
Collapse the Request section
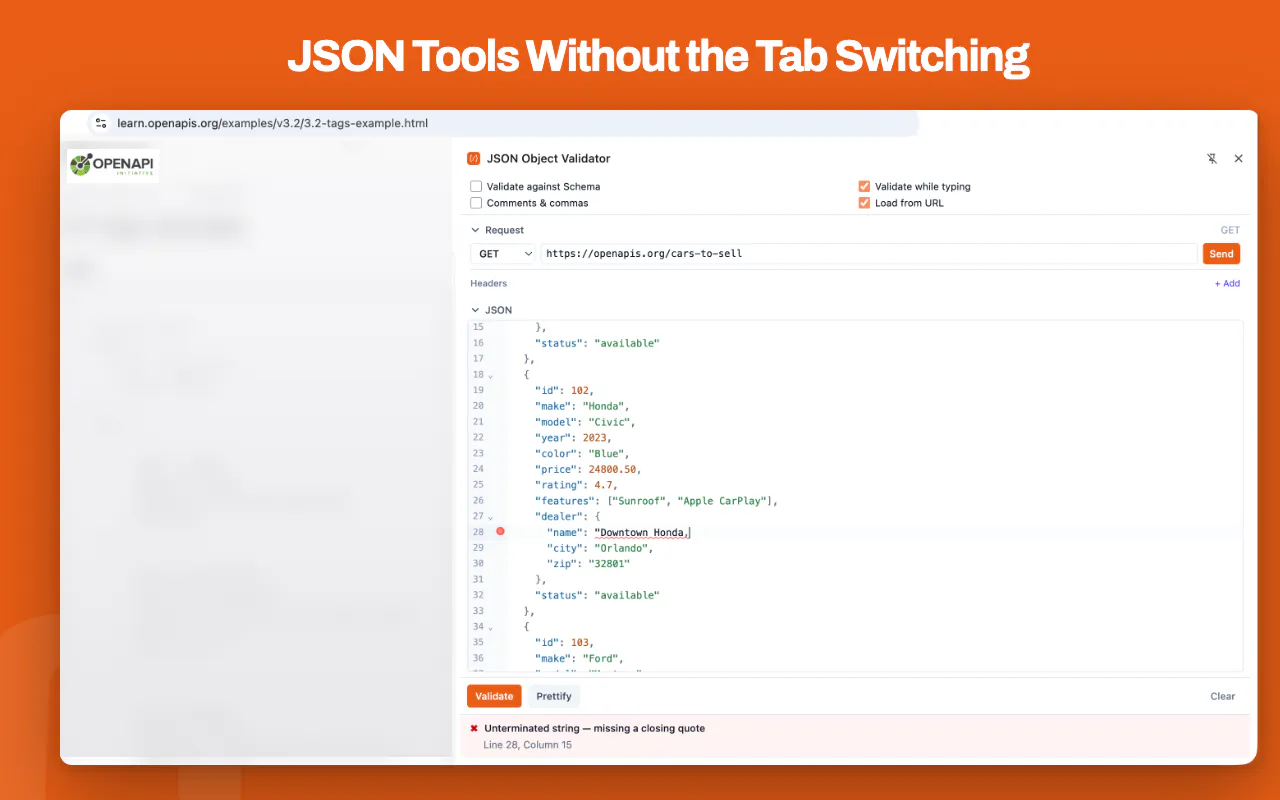[x=476, y=230]
